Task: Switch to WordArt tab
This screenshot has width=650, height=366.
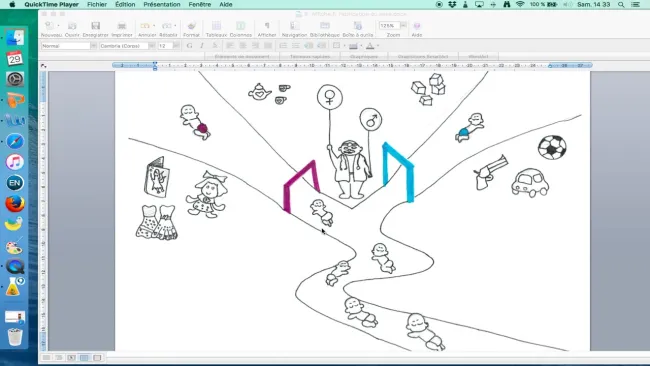Action: click(478, 56)
